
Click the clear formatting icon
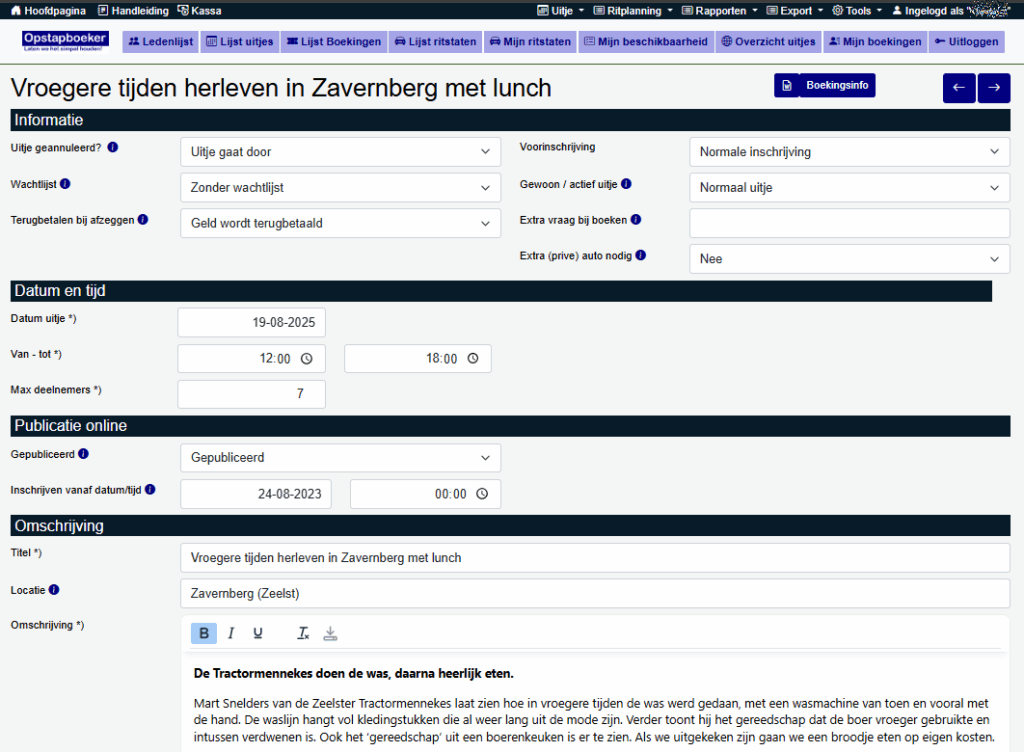click(x=304, y=633)
